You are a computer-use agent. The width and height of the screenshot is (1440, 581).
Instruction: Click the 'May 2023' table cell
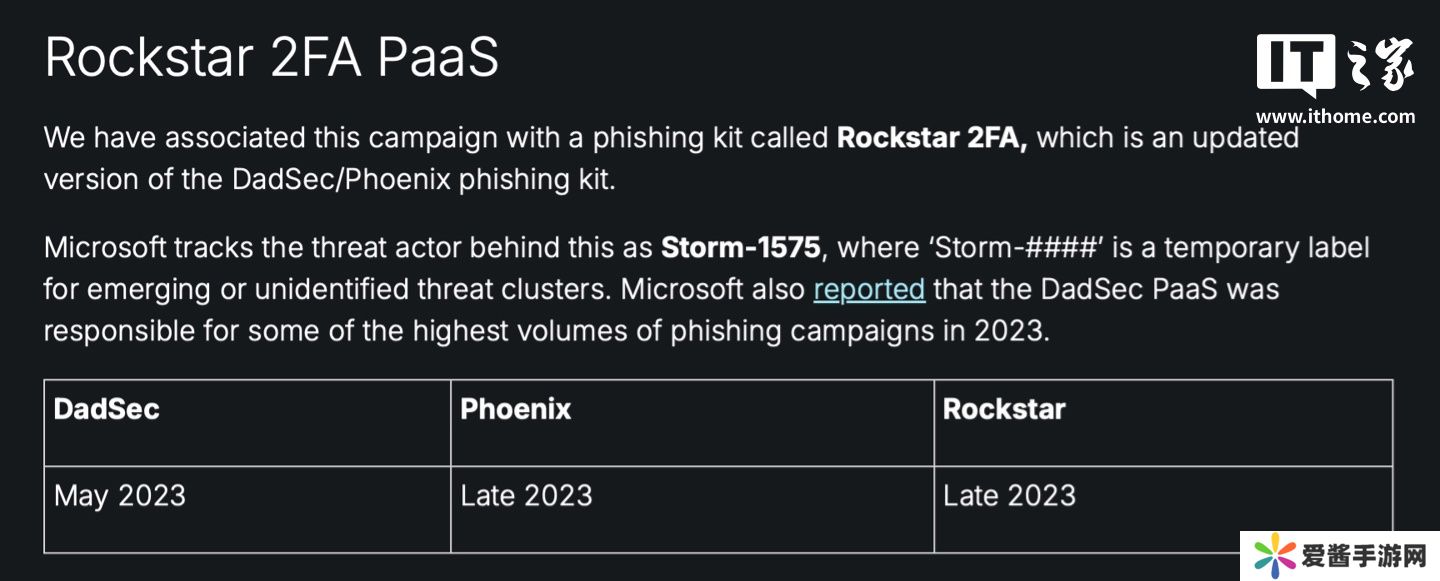(x=119, y=495)
